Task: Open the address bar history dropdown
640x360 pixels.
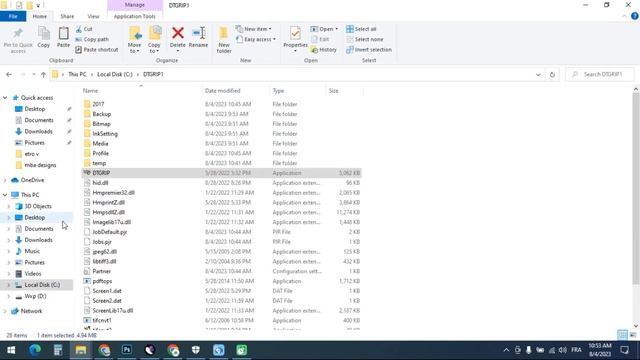Action: tap(538, 74)
